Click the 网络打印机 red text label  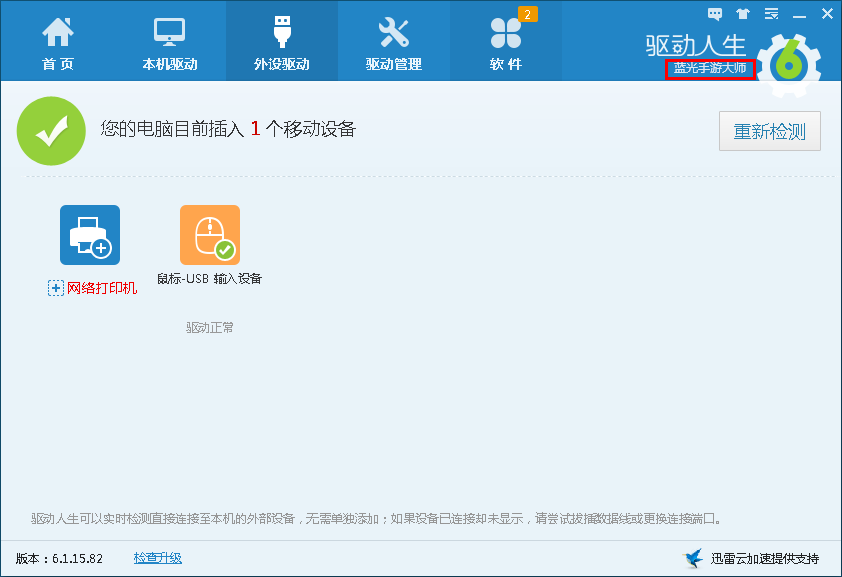coord(102,288)
